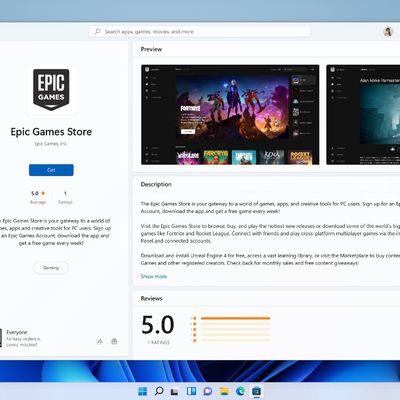The width and height of the screenshot is (400, 400).
Task: Click Epic Games, Inc. publisher link
Action: pyautogui.click(x=51, y=144)
